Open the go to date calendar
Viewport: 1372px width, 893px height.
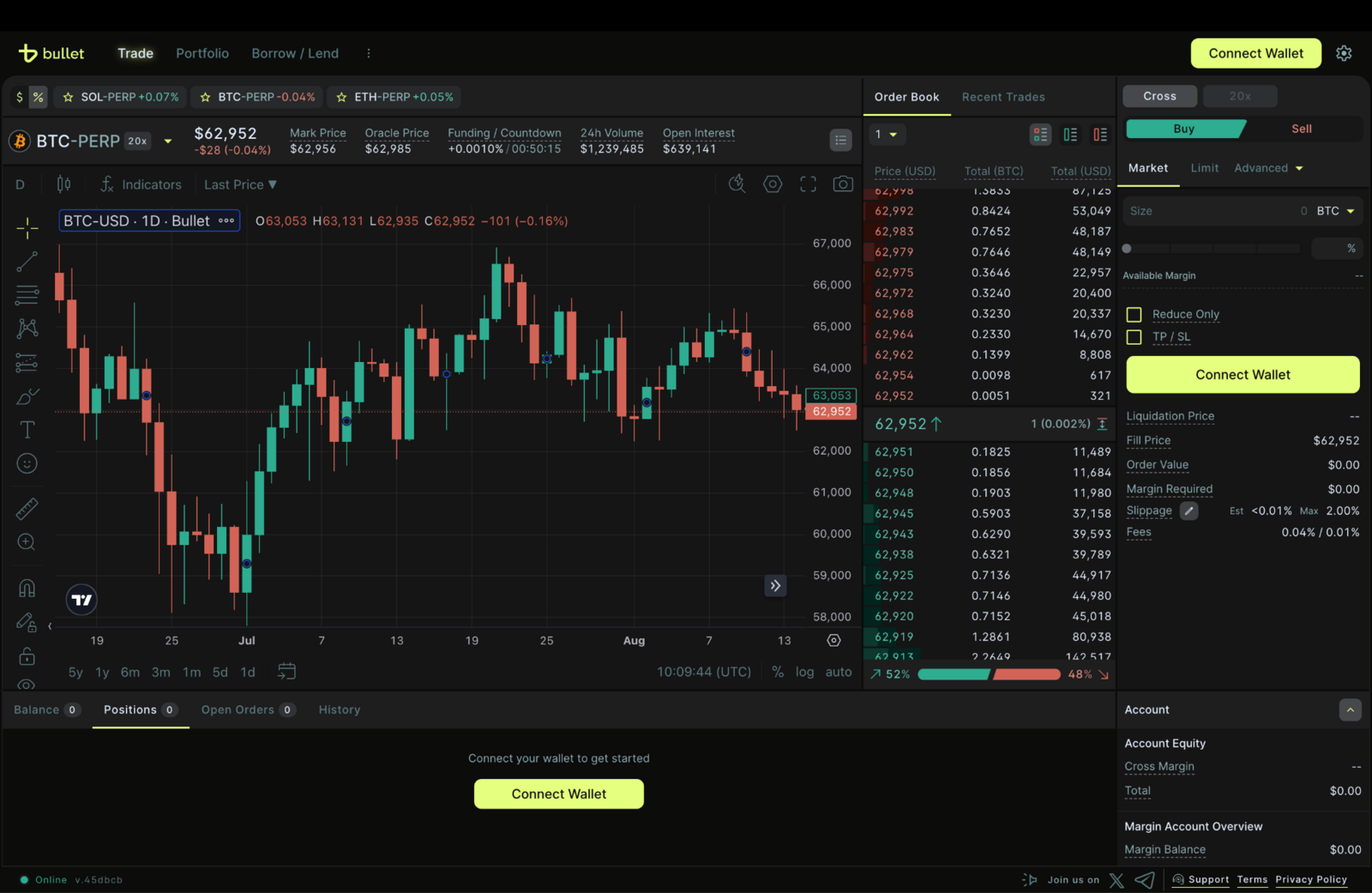pos(286,672)
